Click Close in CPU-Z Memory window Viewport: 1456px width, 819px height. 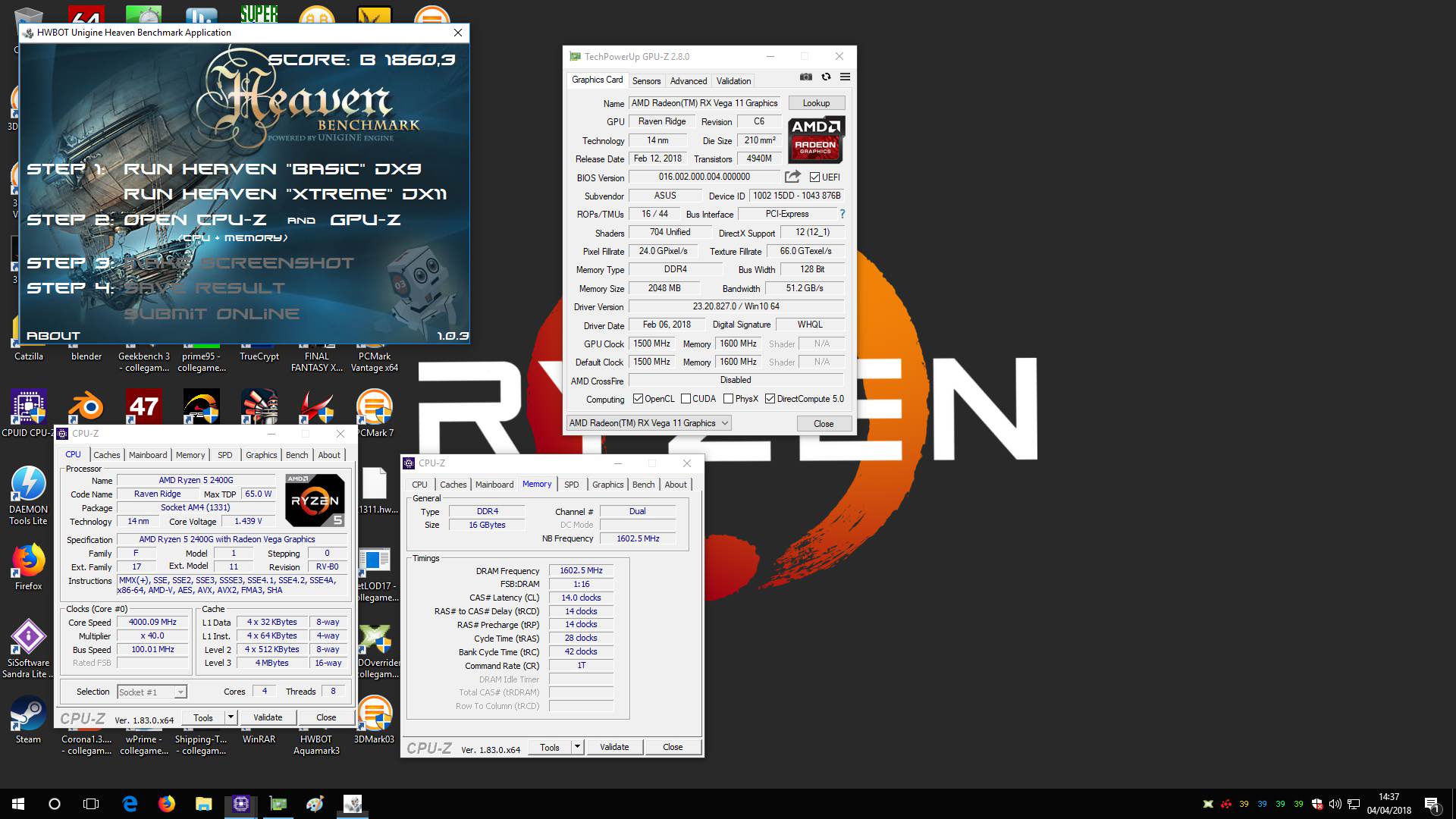pos(673,747)
